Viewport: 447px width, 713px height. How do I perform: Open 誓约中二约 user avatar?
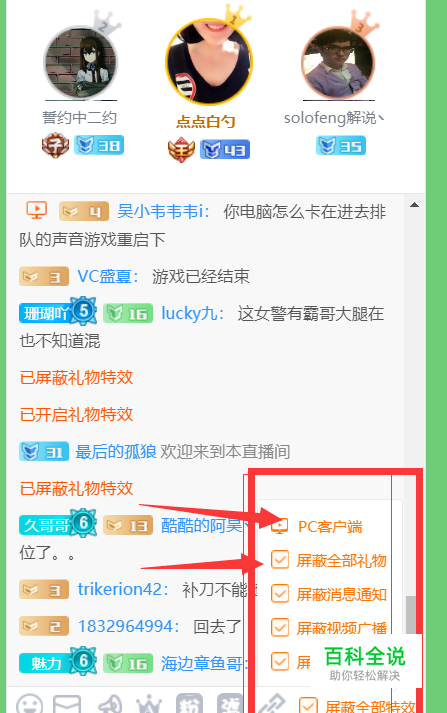(x=80, y=63)
